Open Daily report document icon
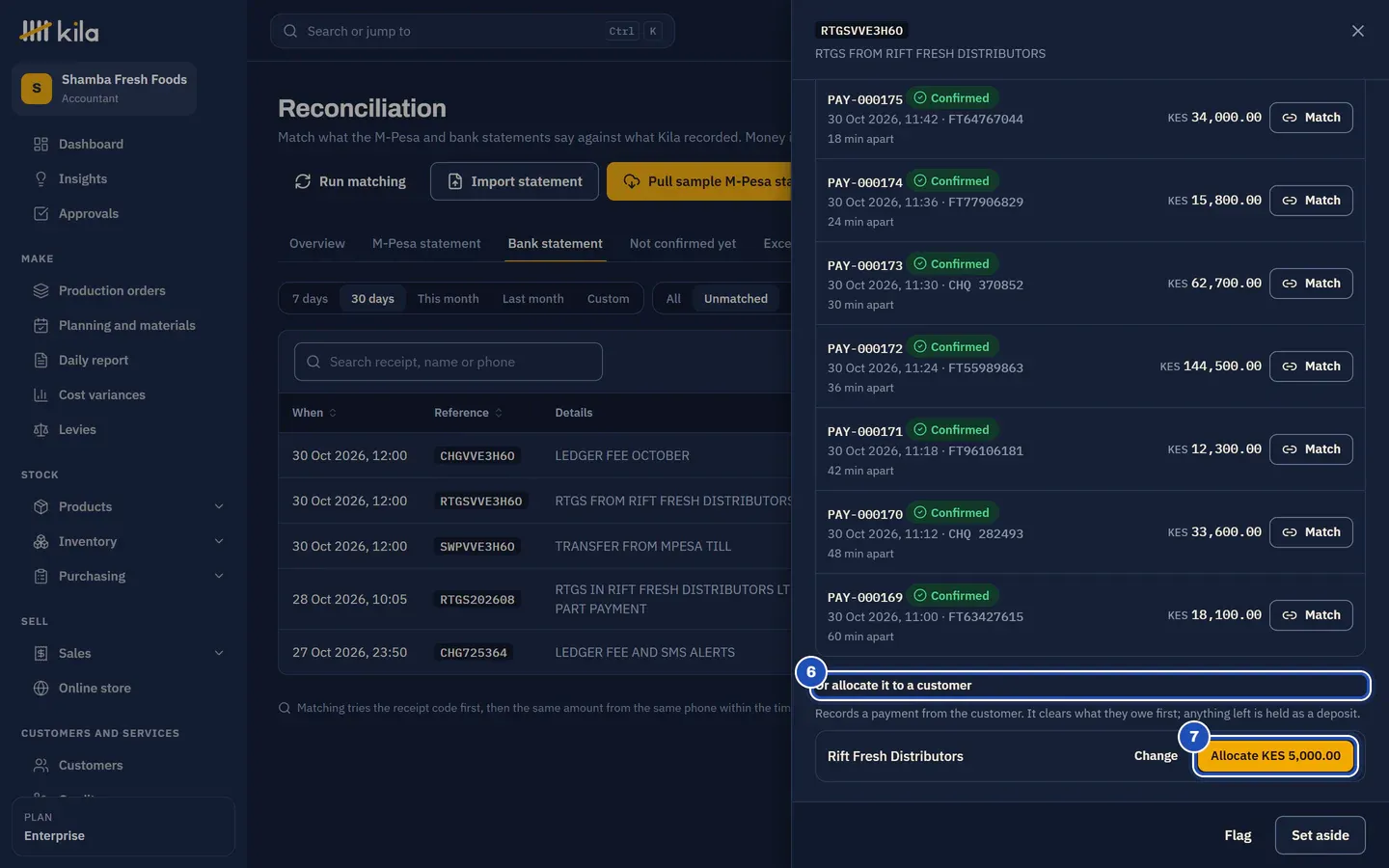Screen dimensions: 1389x868 tap(41, 361)
